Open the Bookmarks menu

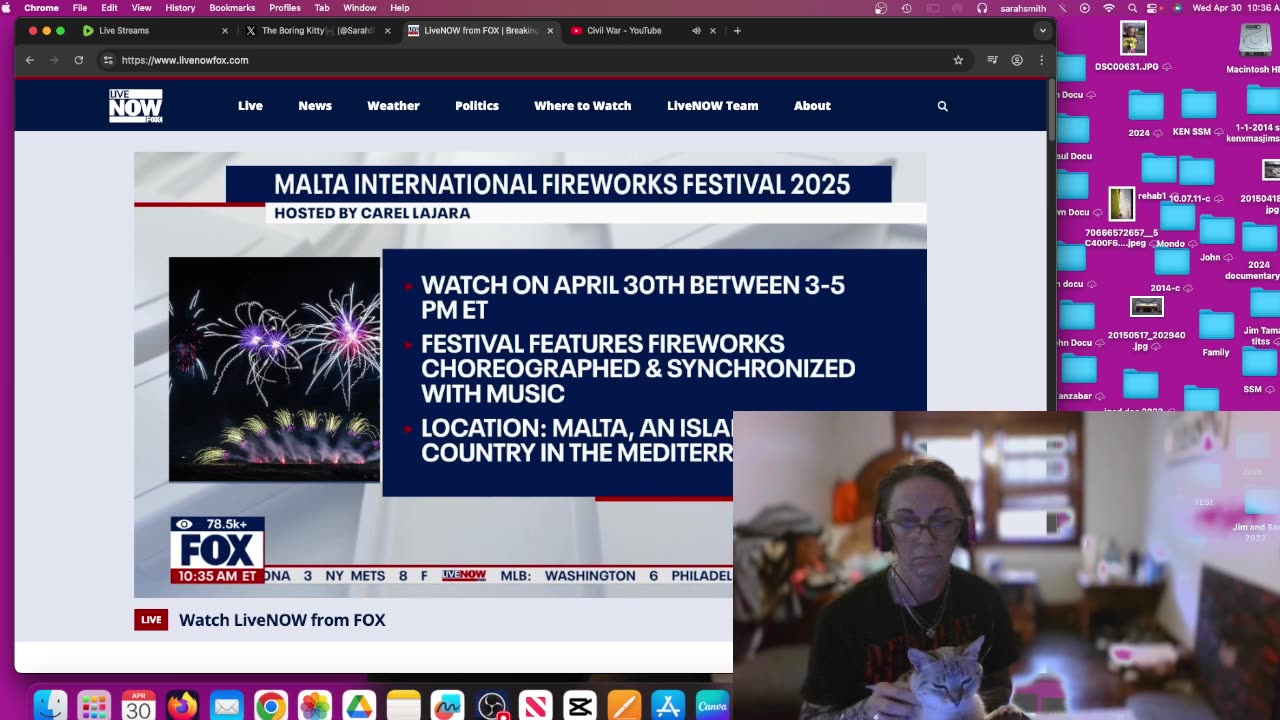(232, 8)
